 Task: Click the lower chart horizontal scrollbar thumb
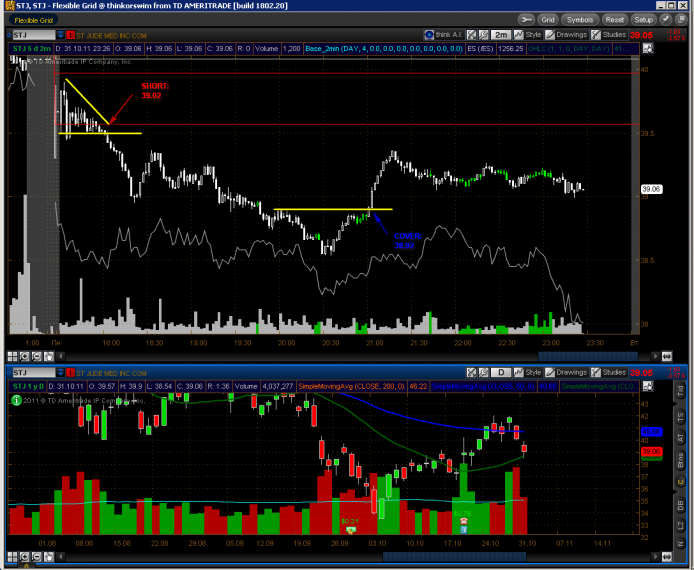[455, 556]
